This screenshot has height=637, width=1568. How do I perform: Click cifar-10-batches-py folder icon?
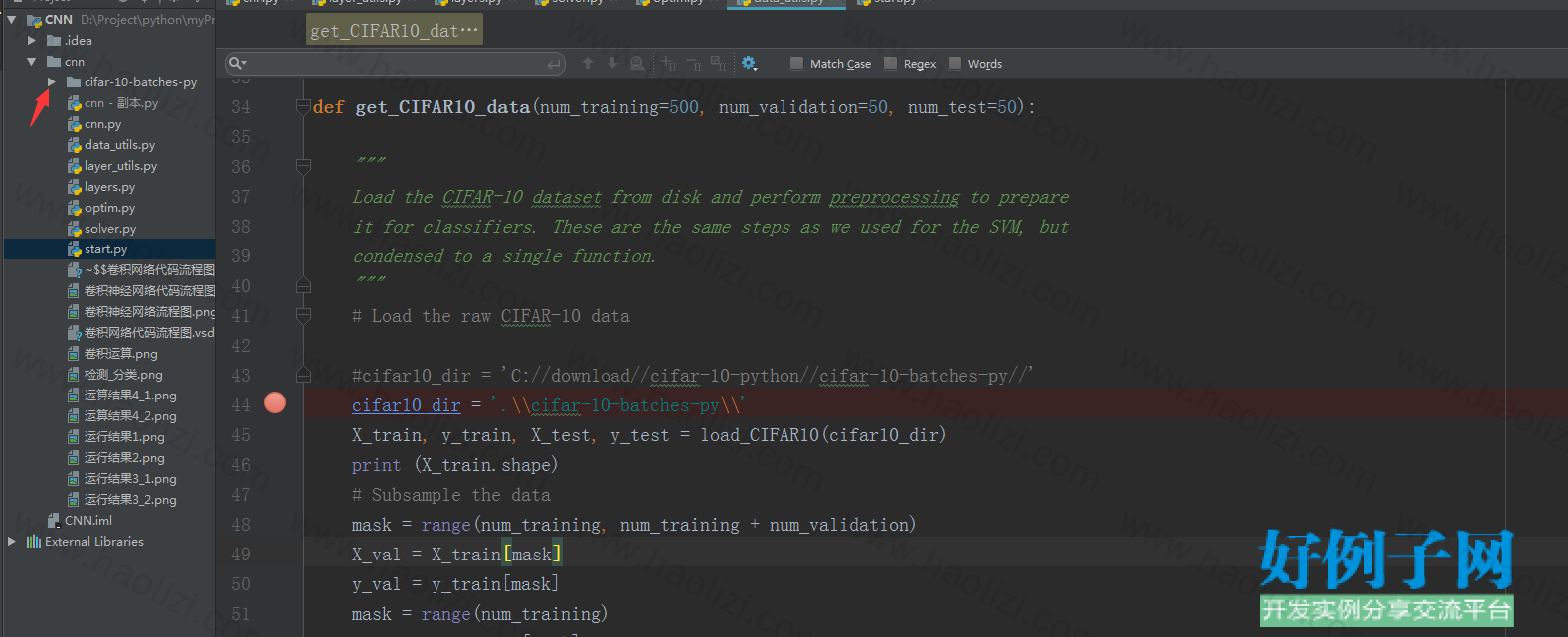pos(74,82)
